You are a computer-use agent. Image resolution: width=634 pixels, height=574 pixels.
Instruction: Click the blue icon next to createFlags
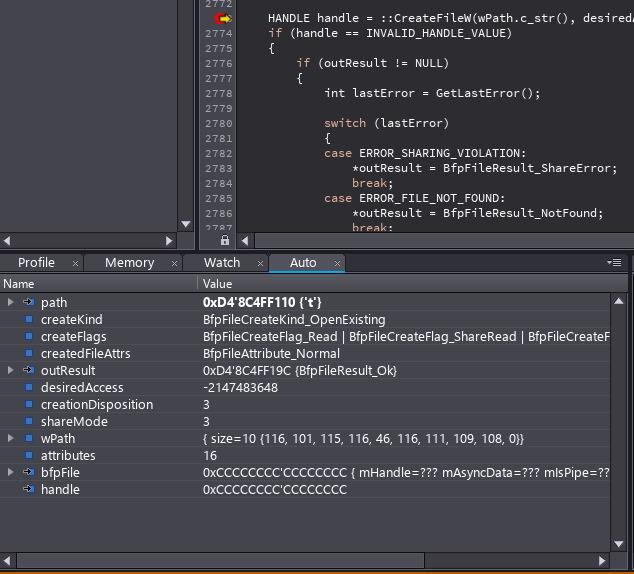click(29, 336)
